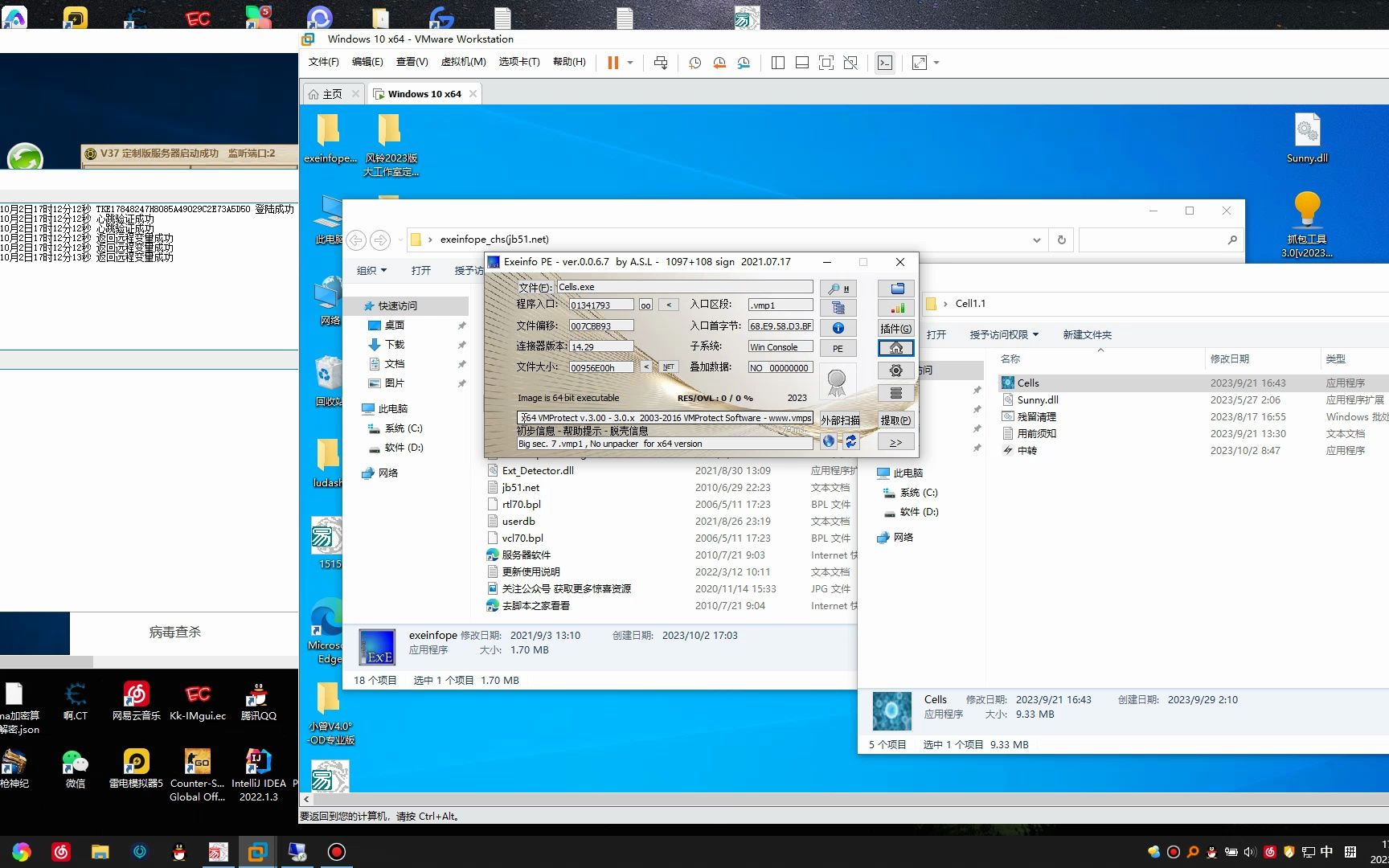This screenshot has height=868, width=1389.
Task: Click the home icon button in Exeinfo PE
Action: pyautogui.click(x=895, y=348)
